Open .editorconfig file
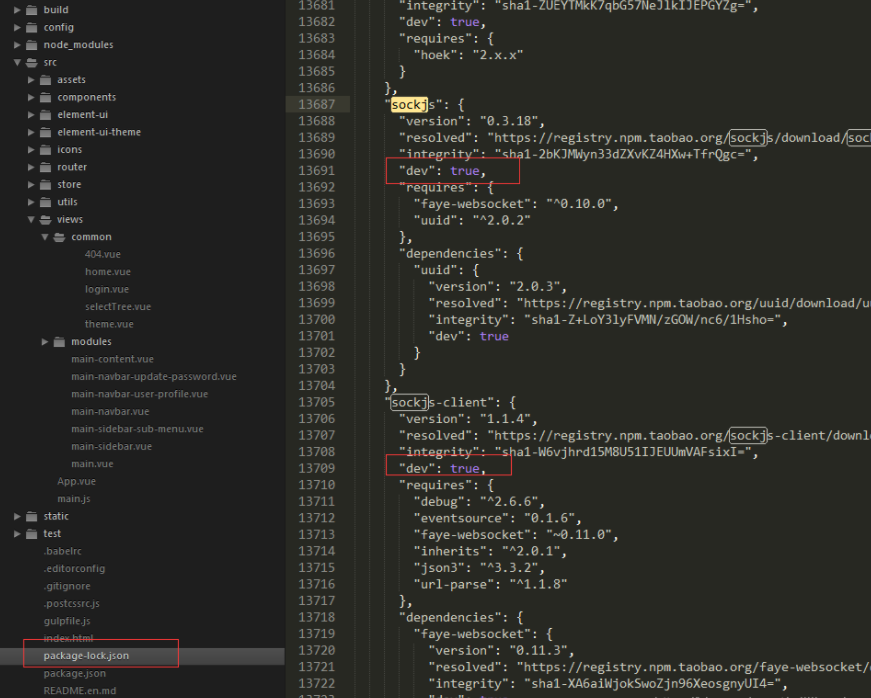Image resolution: width=871 pixels, height=698 pixels. click(74, 569)
